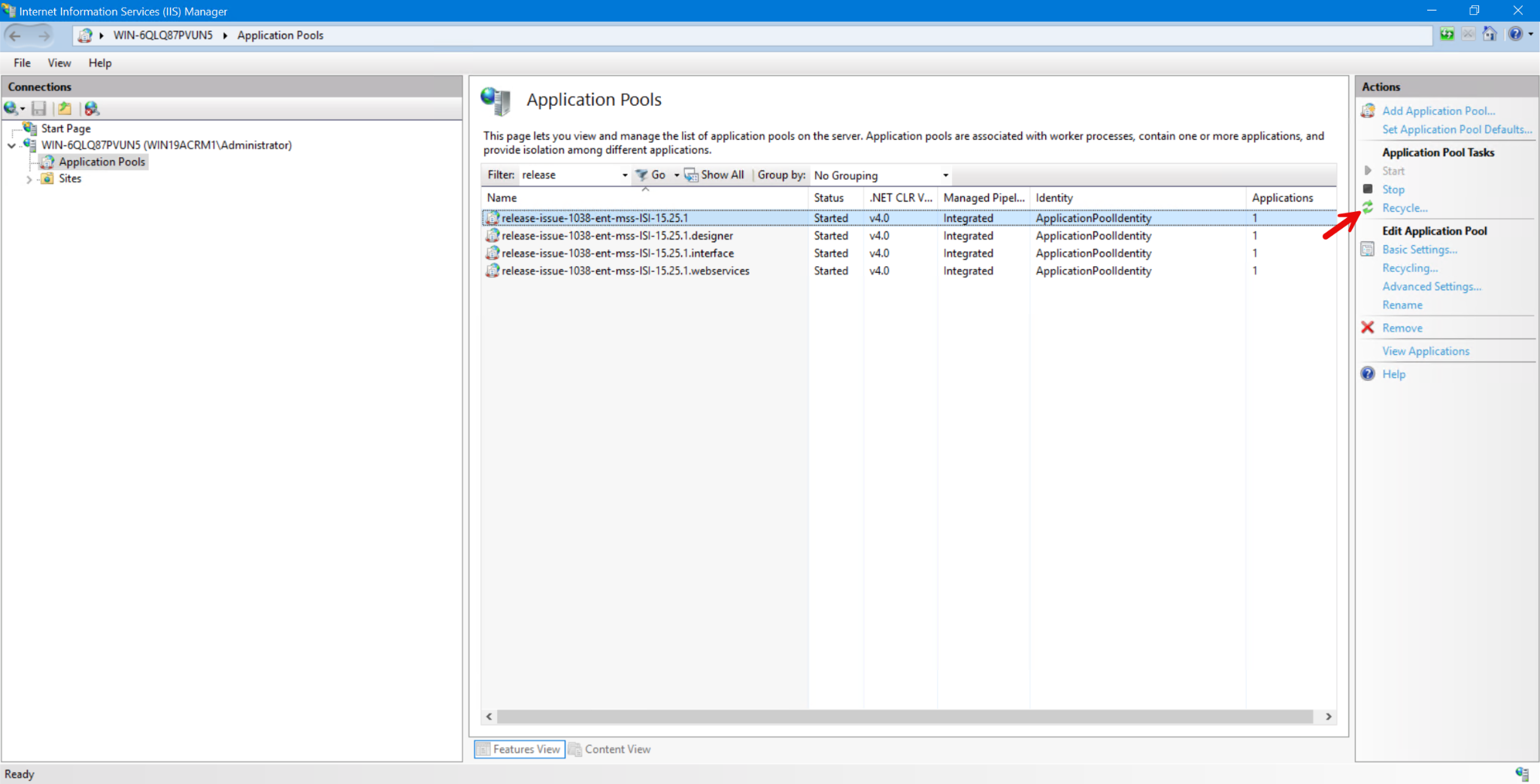Screen dimensions: 1540x784
Task: Switch to the Content View tab
Action: pyautogui.click(x=610, y=749)
